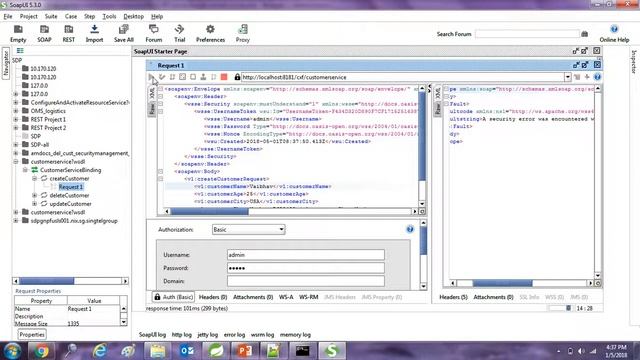
Task: Select the Auth (Basic) tab
Action: (173, 297)
